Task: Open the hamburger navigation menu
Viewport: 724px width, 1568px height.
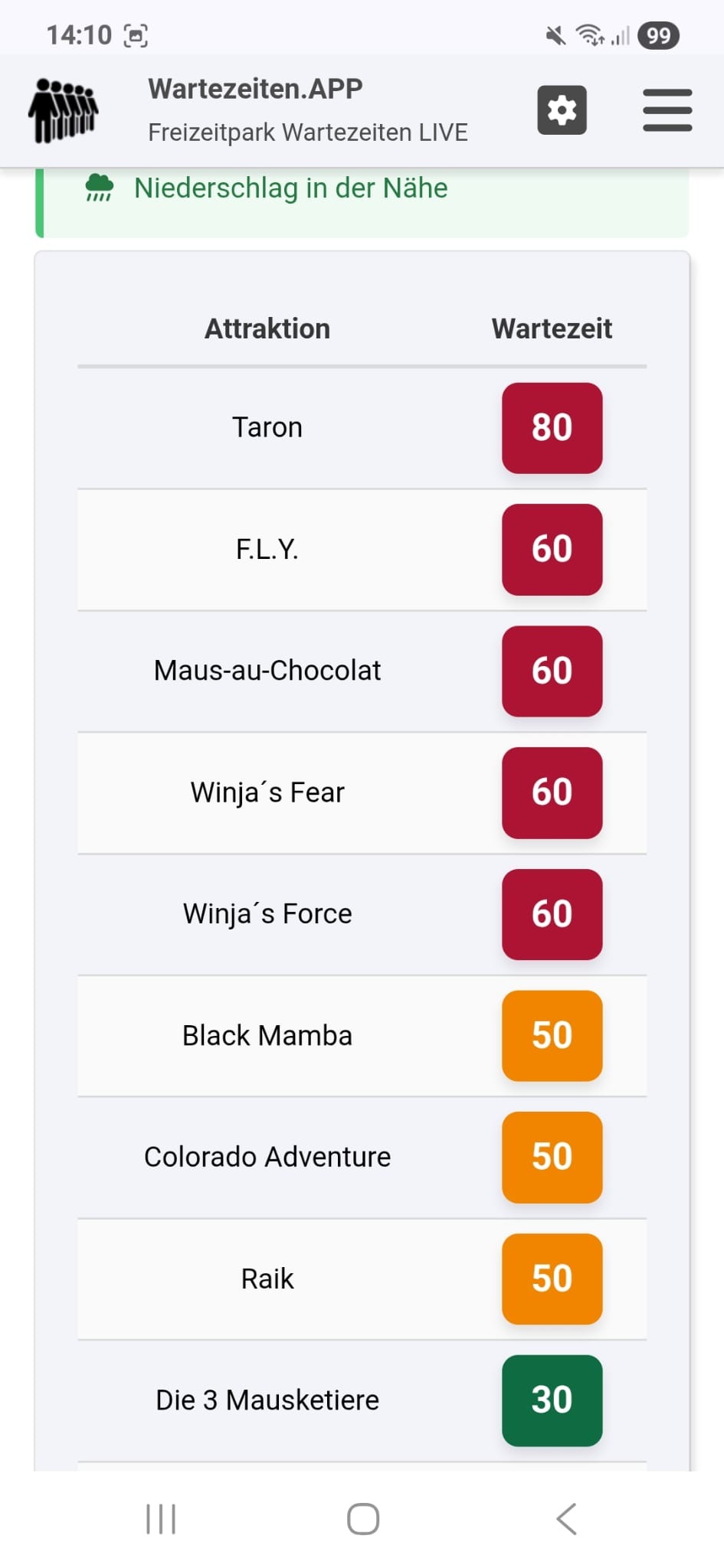Action: (667, 110)
